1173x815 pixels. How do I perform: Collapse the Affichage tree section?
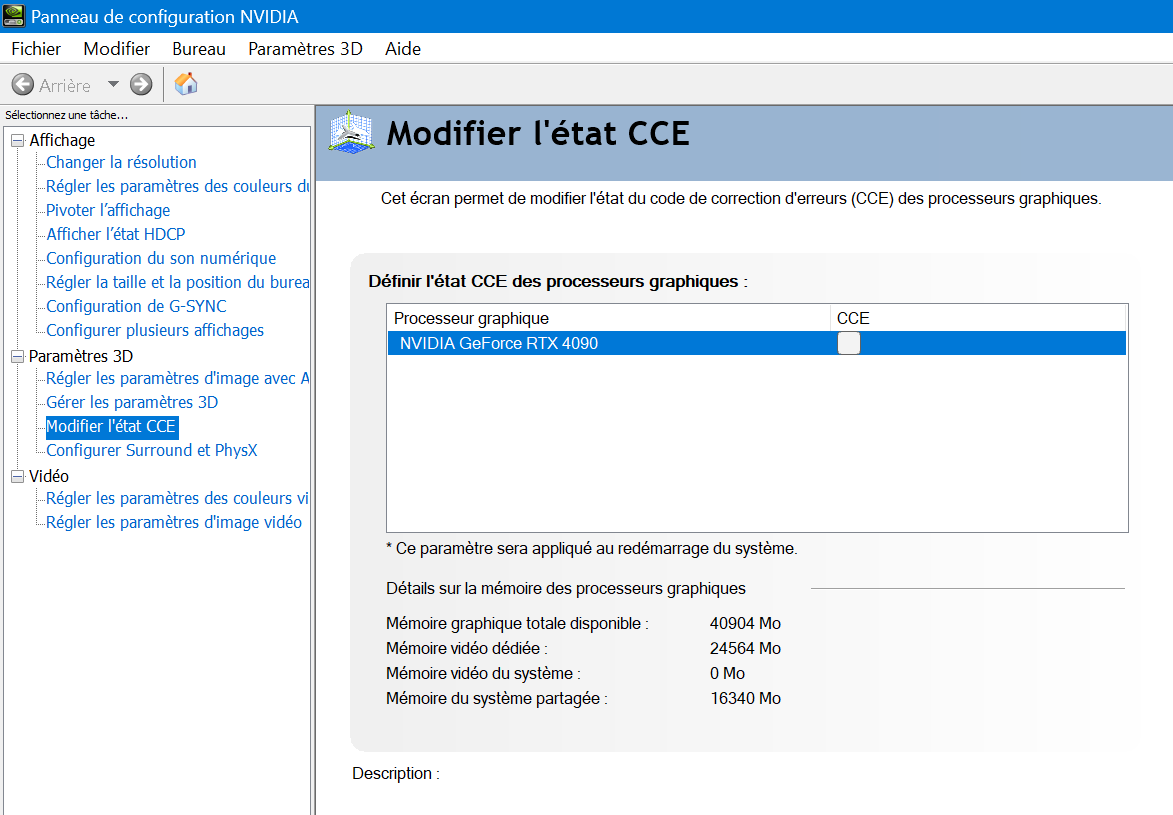coord(17,141)
